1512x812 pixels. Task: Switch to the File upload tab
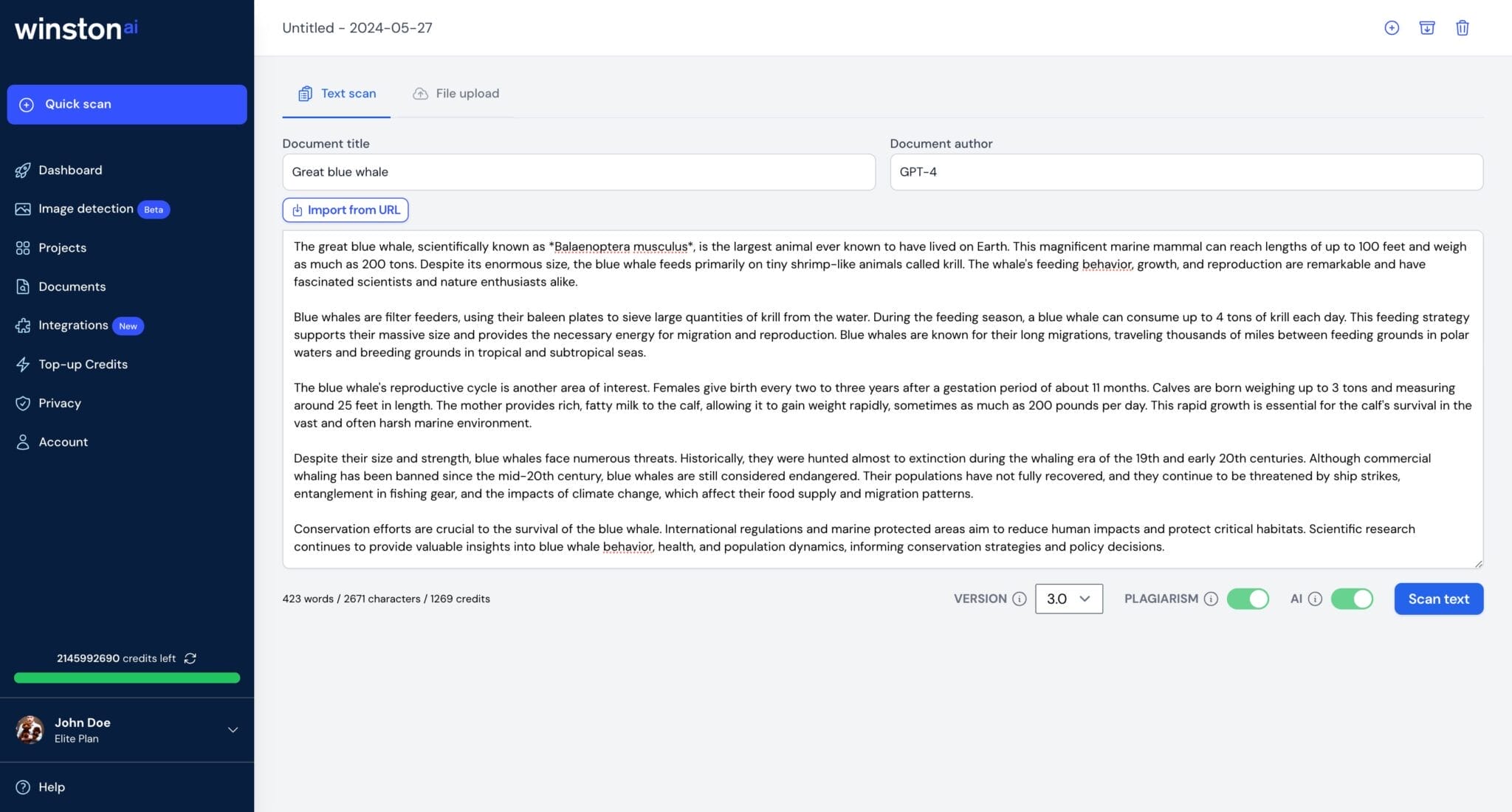click(455, 92)
